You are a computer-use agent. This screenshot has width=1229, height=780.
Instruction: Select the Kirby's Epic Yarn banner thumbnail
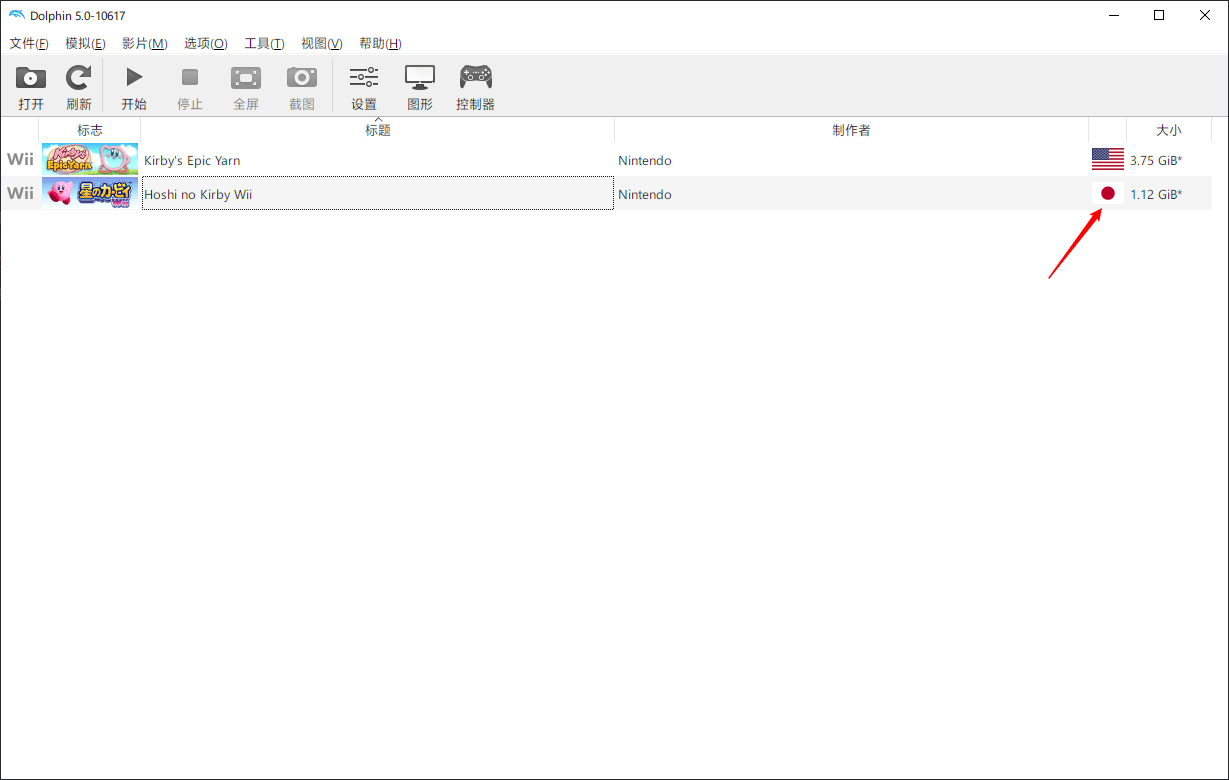pyautogui.click(x=90, y=160)
